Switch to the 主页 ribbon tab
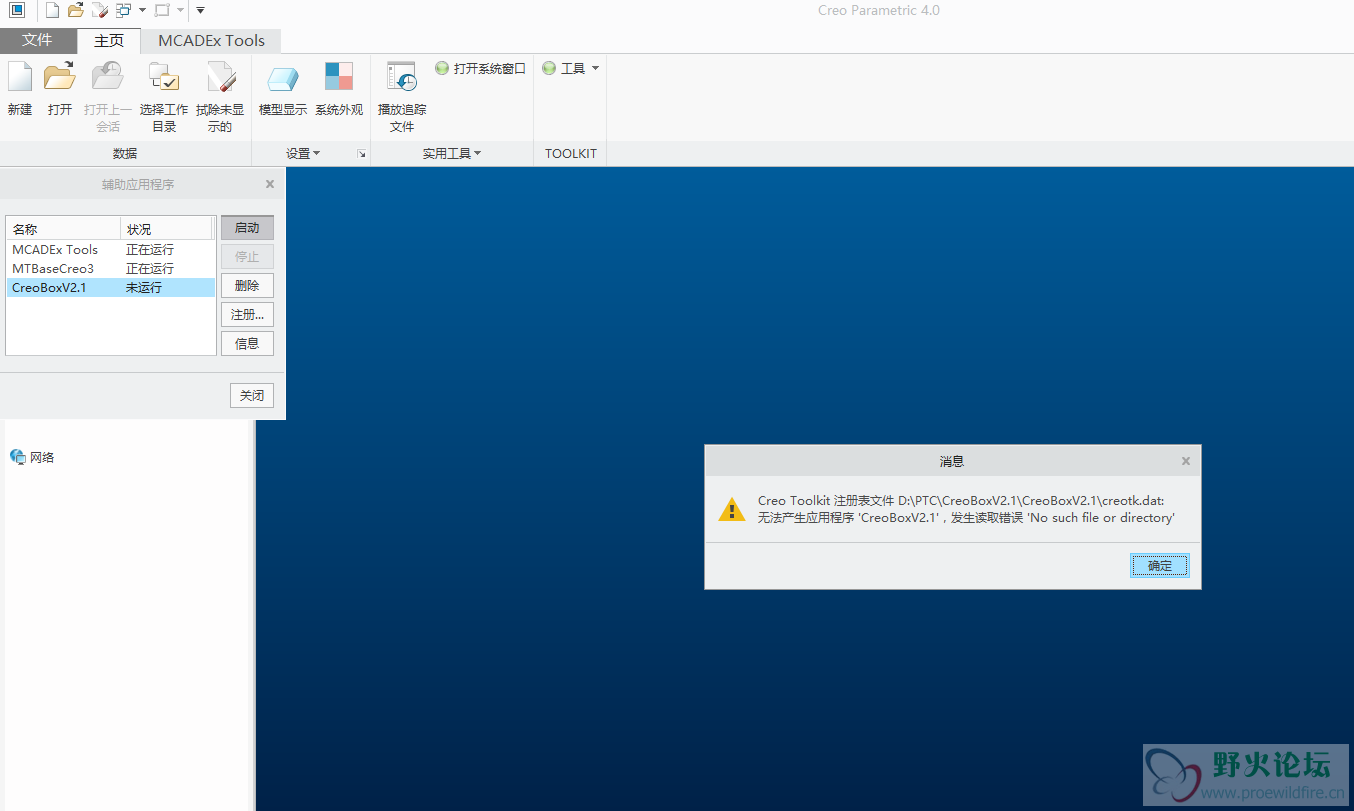 [x=109, y=40]
